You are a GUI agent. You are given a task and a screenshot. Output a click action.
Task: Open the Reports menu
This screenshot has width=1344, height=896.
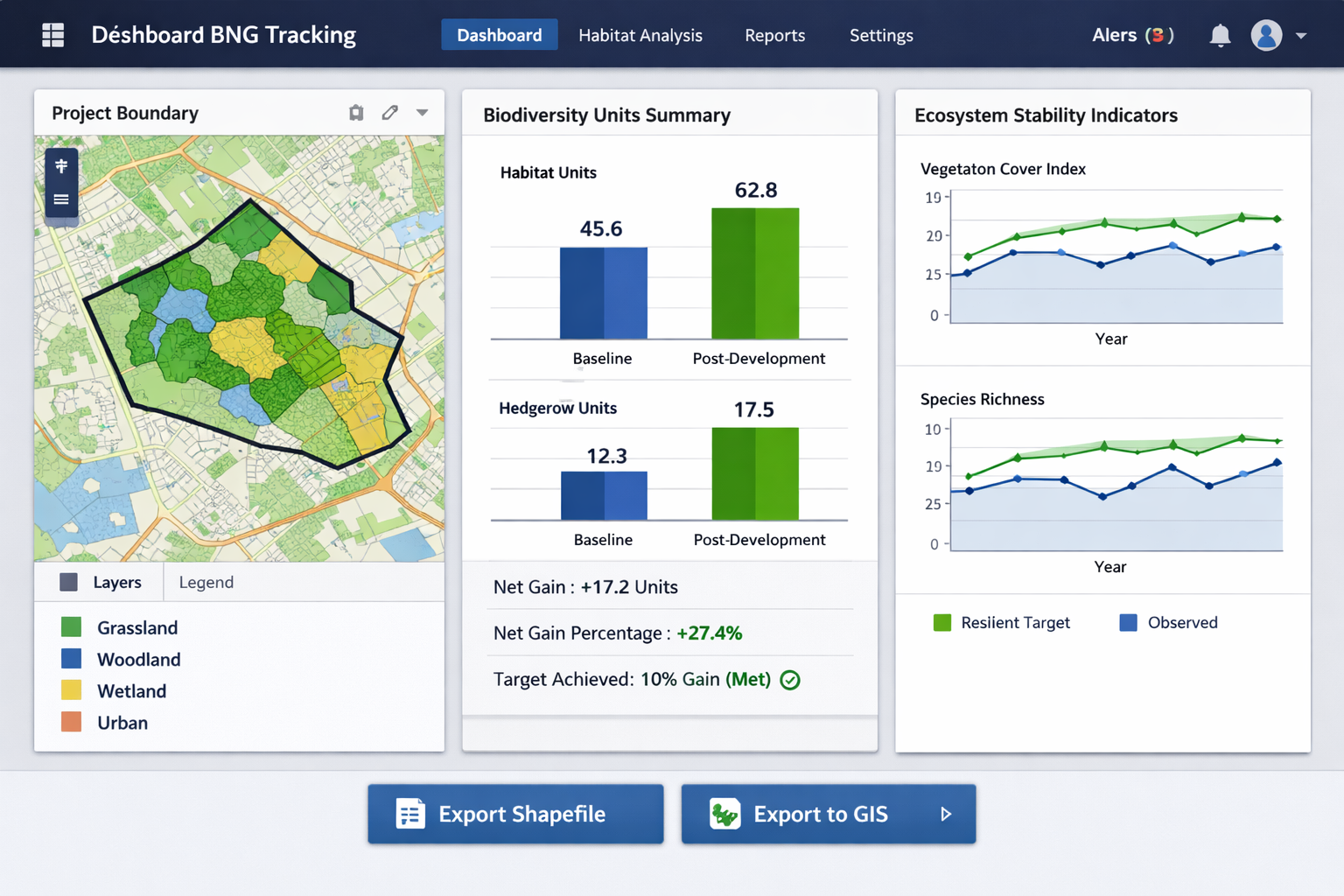point(774,35)
